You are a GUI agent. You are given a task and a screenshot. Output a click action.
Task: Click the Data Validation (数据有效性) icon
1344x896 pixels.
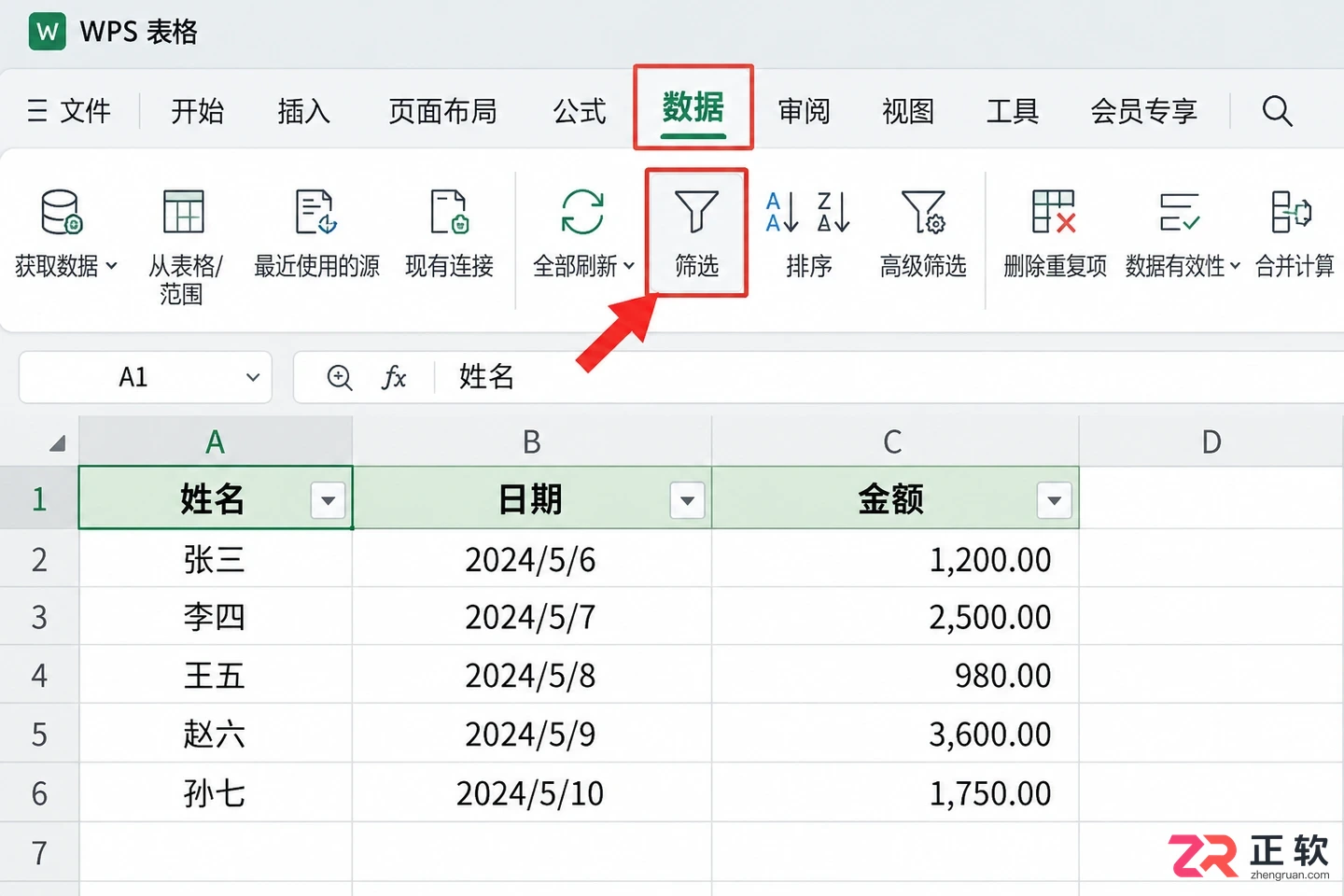tap(1179, 212)
